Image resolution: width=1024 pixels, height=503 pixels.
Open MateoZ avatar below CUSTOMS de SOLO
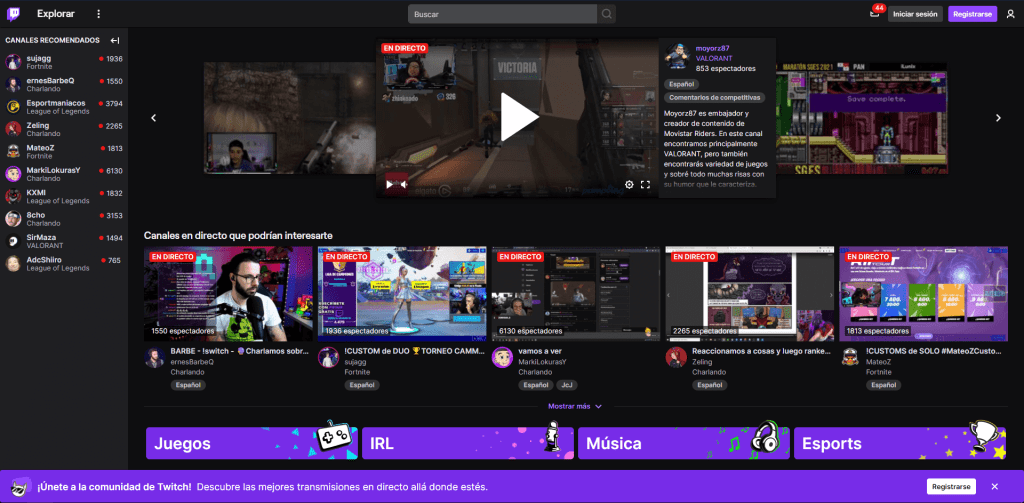(x=850, y=357)
